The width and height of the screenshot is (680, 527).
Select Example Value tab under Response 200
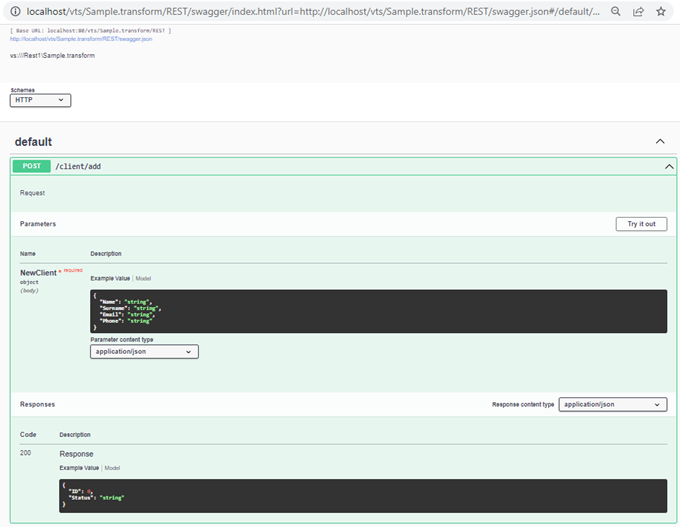pyautogui.click(x=79, y=468)
